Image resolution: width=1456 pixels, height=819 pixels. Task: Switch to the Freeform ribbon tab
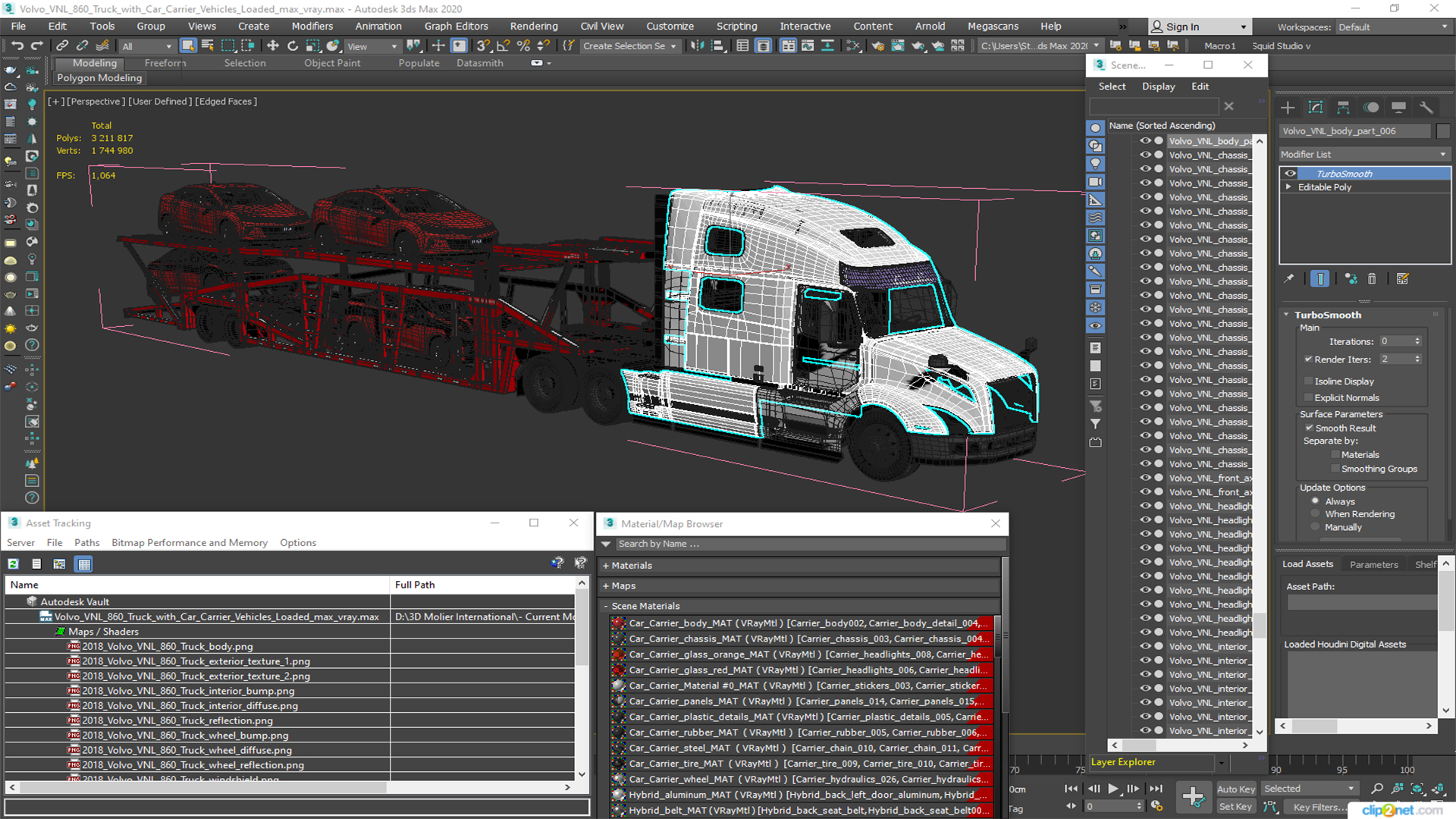click(165, 63)
